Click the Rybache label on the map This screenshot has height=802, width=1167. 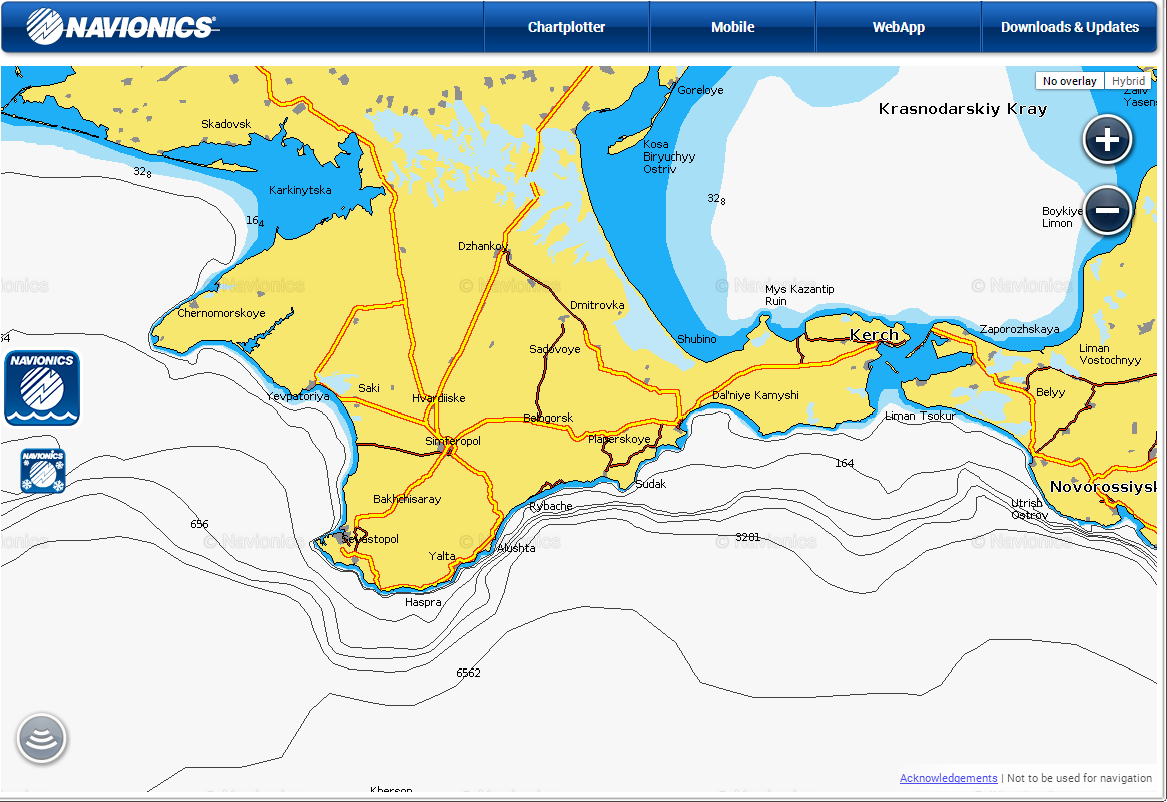[551, 507]
